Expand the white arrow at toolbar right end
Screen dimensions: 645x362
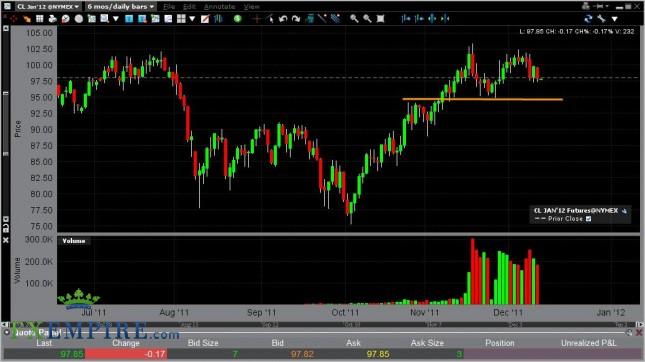tap(615, 19)
